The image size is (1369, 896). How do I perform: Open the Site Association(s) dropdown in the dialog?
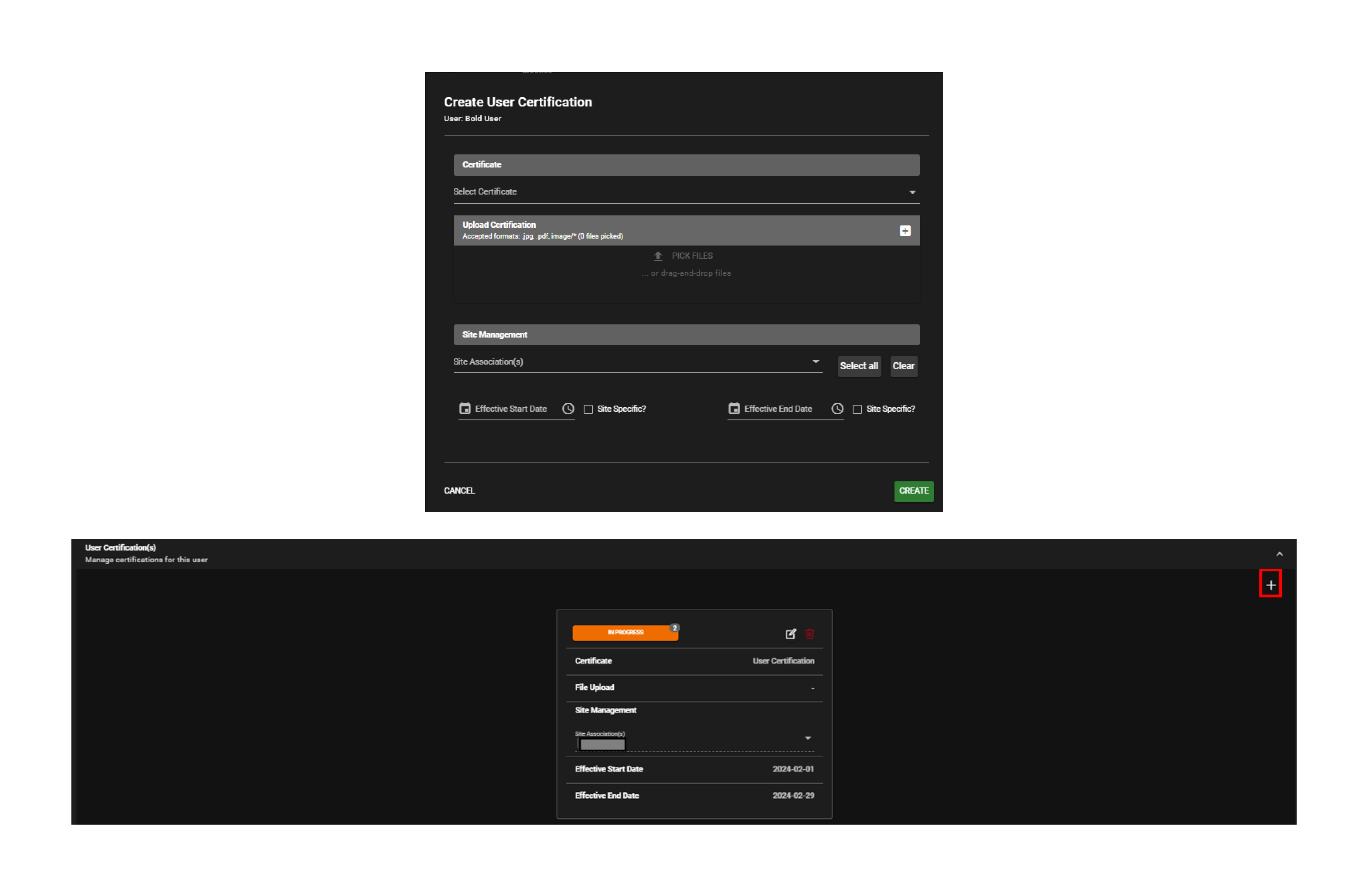click(637, 362)
